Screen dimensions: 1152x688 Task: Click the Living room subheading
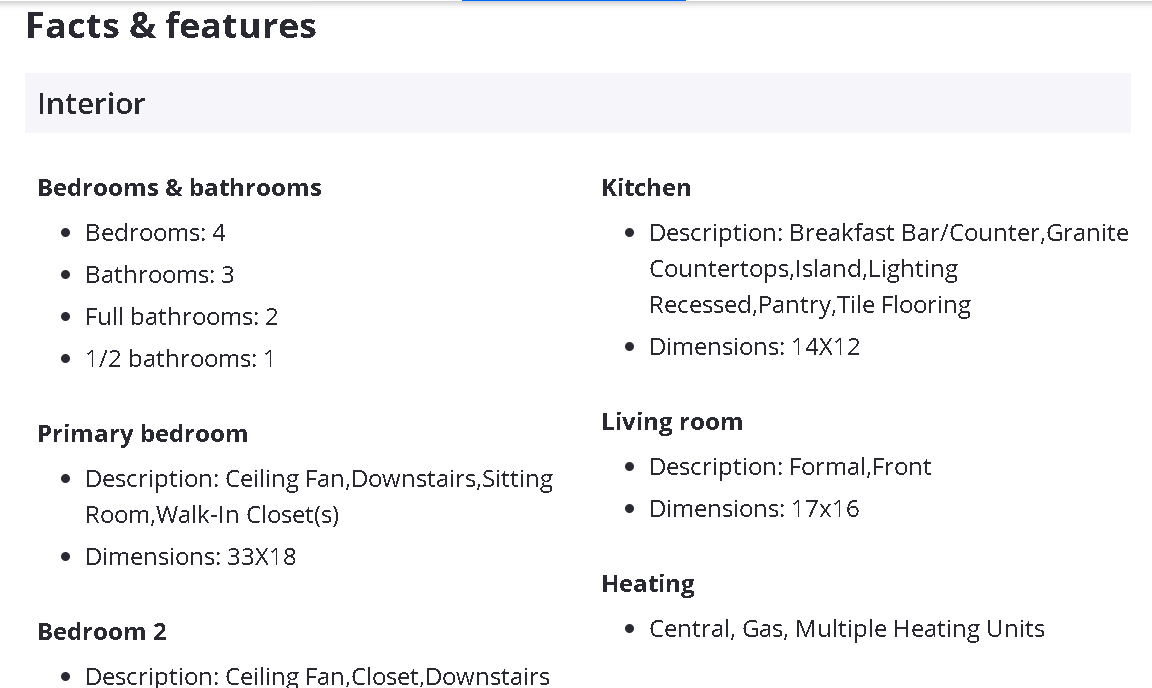[672, 422]
